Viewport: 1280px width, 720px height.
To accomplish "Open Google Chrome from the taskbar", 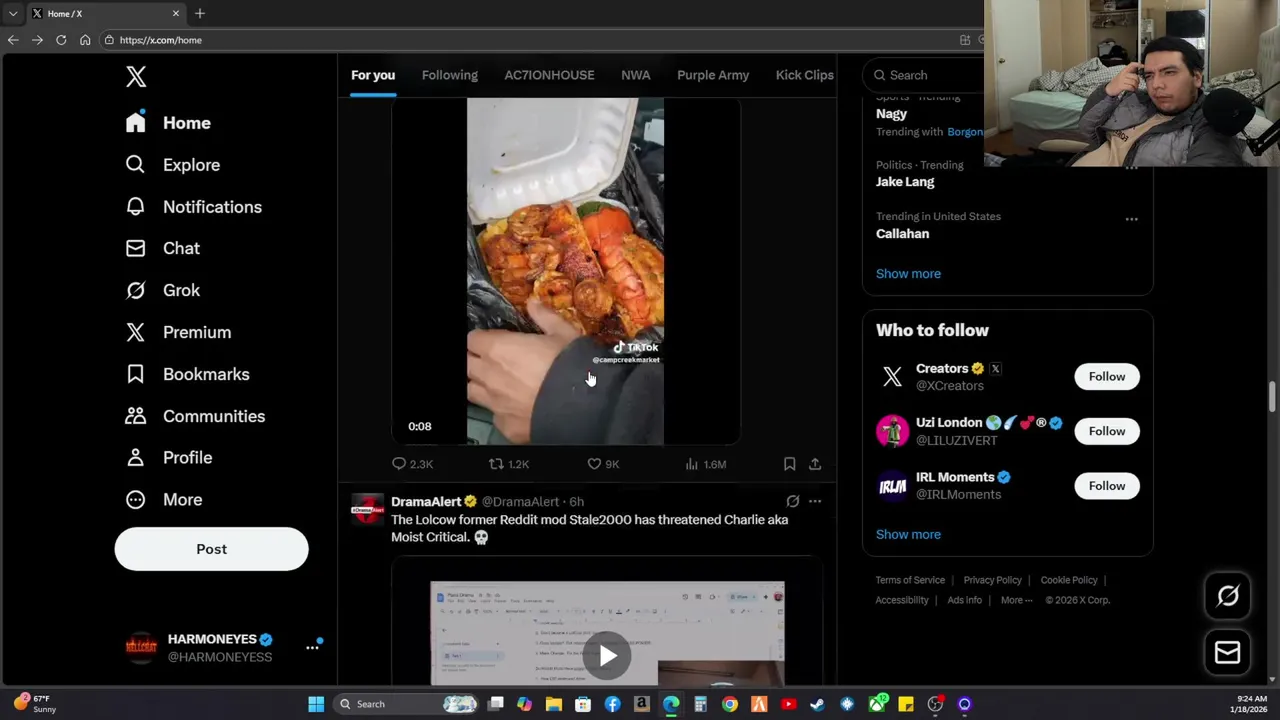I will (730, 704).
